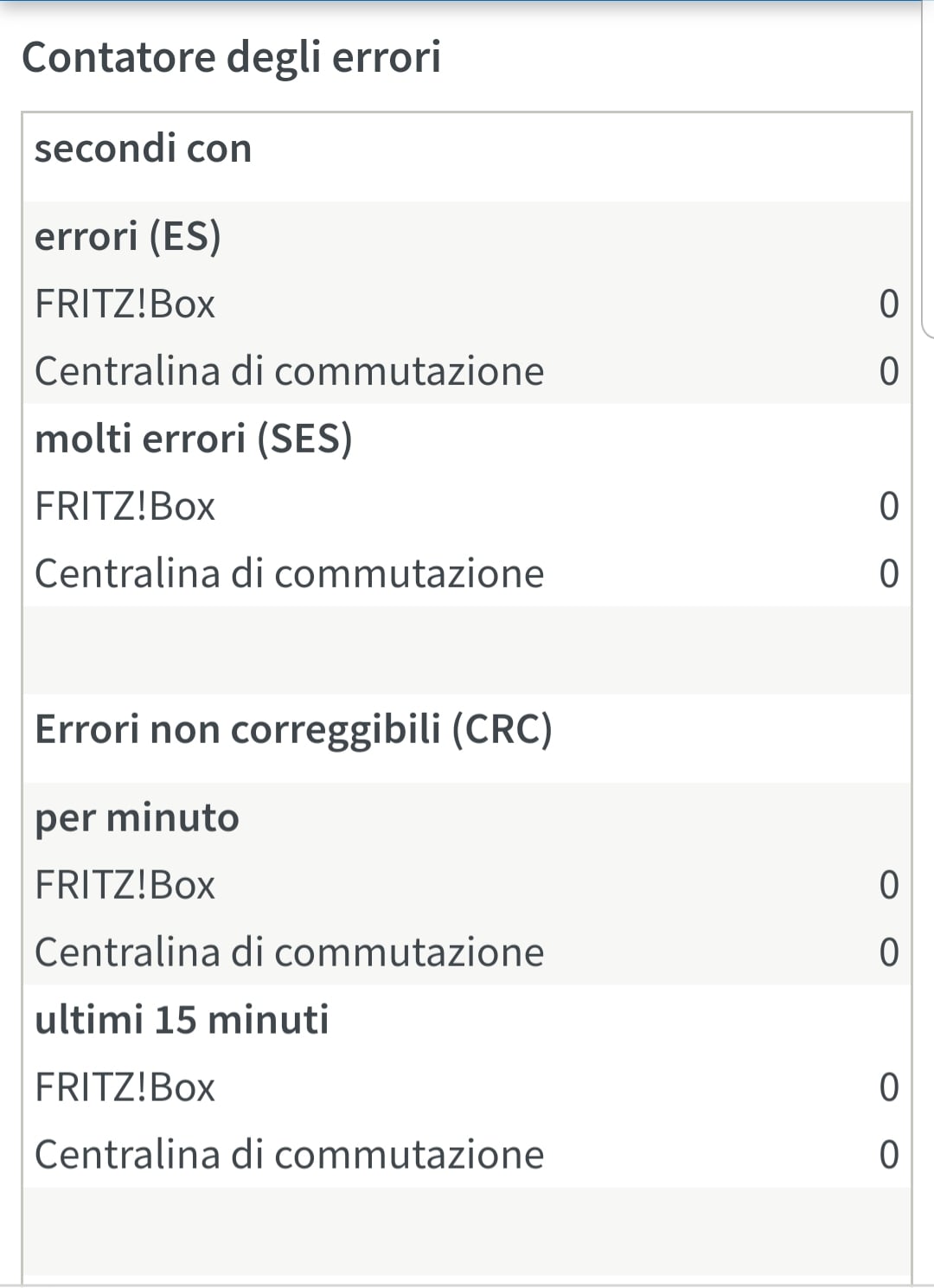Click the "molti errori (SES)" subheading
934x1288 pixels.
[193, 439]
